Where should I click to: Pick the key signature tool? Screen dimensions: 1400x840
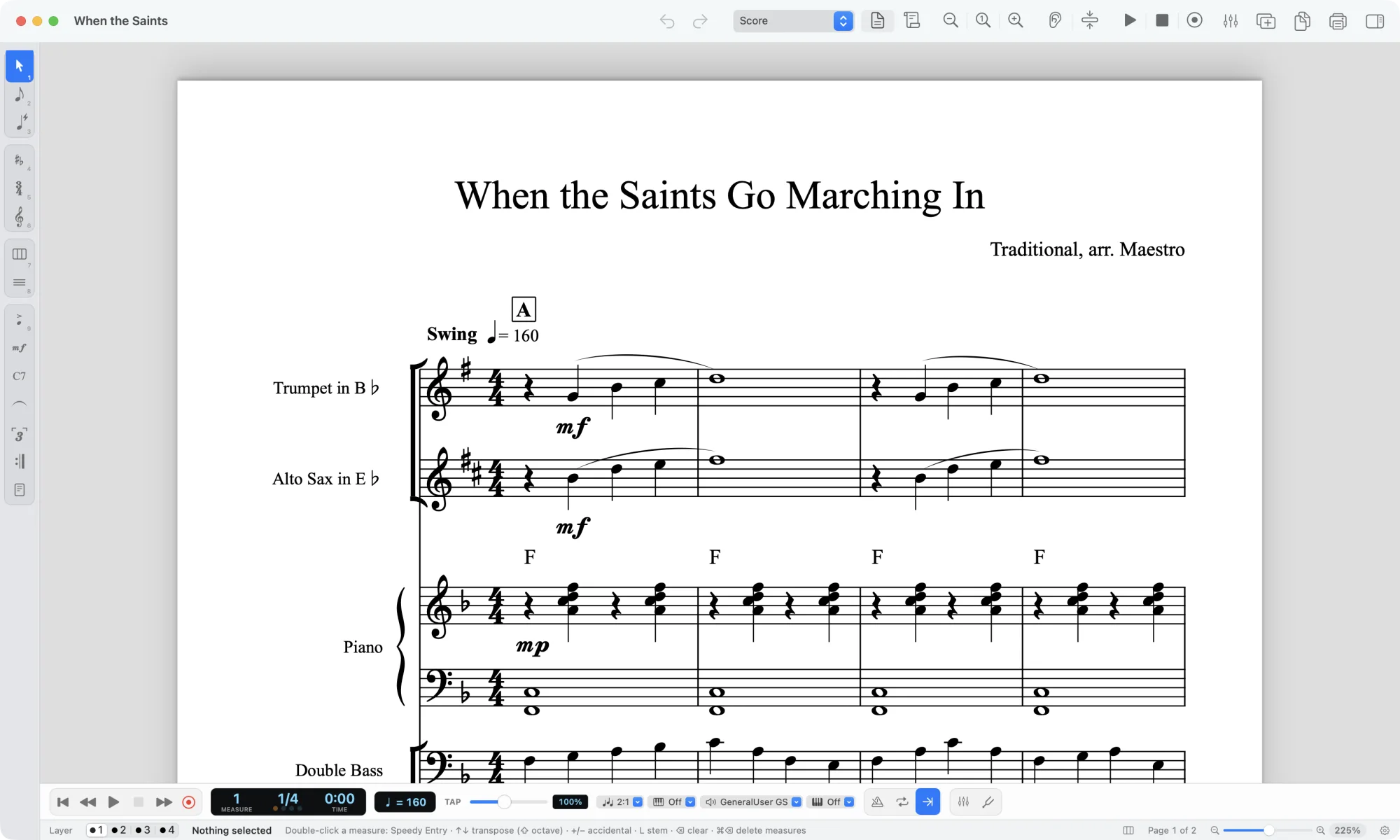click(20, 160)
